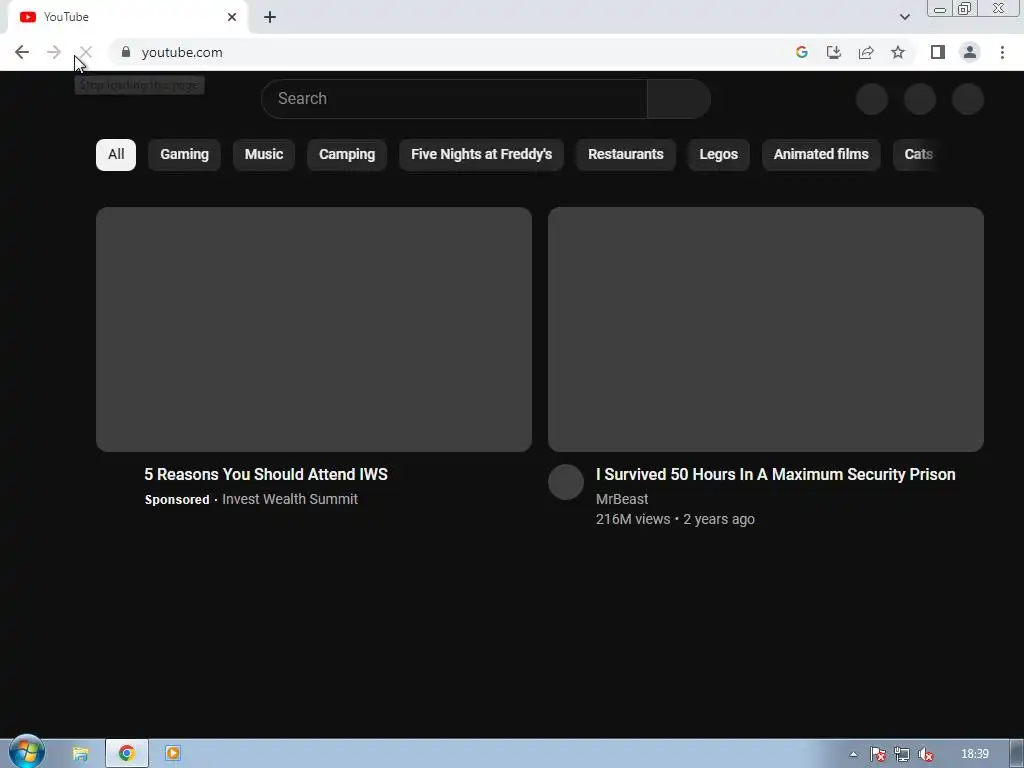Viewport: 1024px width, 768px height.
Task: Click the Chrome taskbar icon
Action: pos(127,754)
